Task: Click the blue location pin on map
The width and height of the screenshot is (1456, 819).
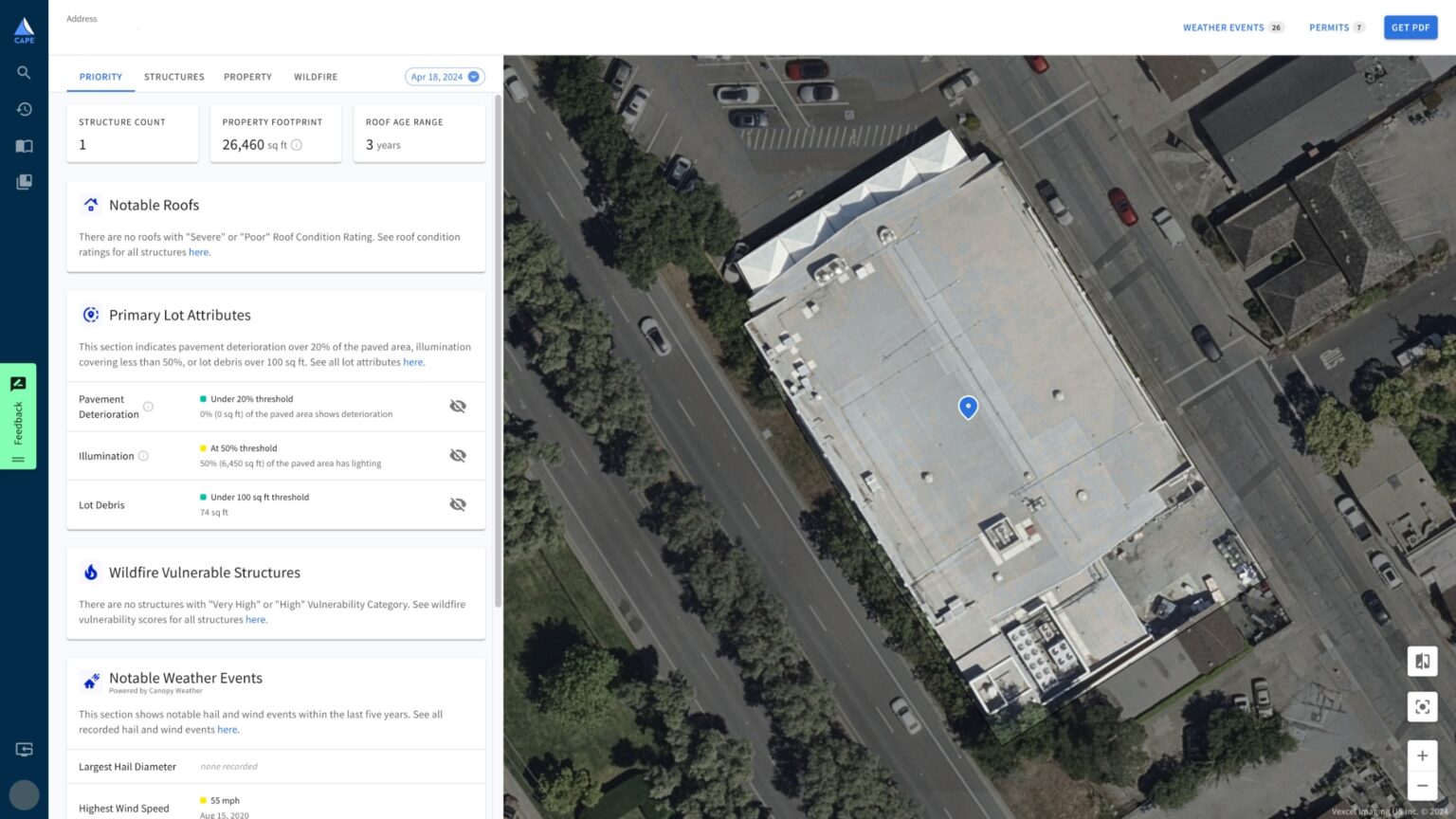Action: point(968,407)
